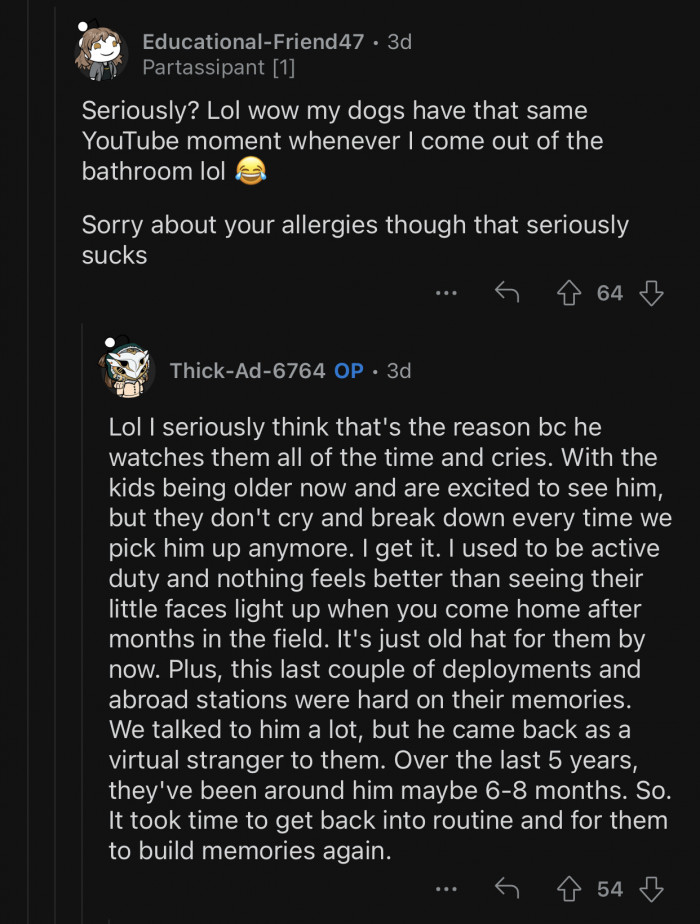Viewport: 700px width, 924px height.
Task: Open Educational-Friend47's avatar
Action: coord(101,52)
